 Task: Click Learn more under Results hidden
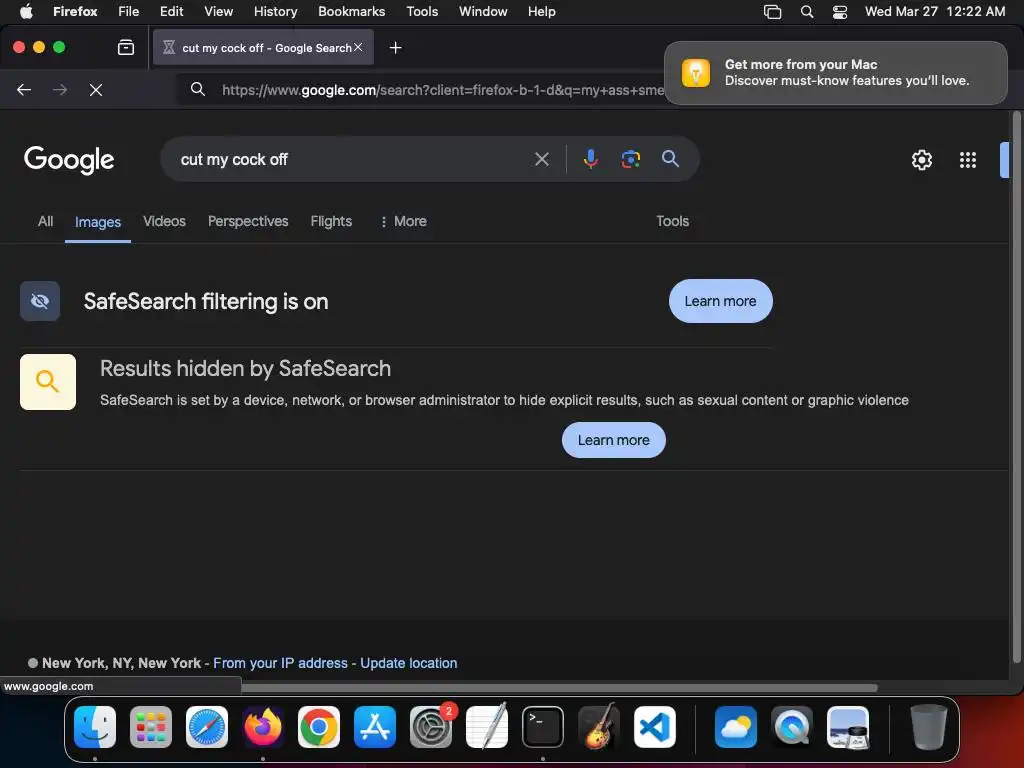tap(613, 440)
